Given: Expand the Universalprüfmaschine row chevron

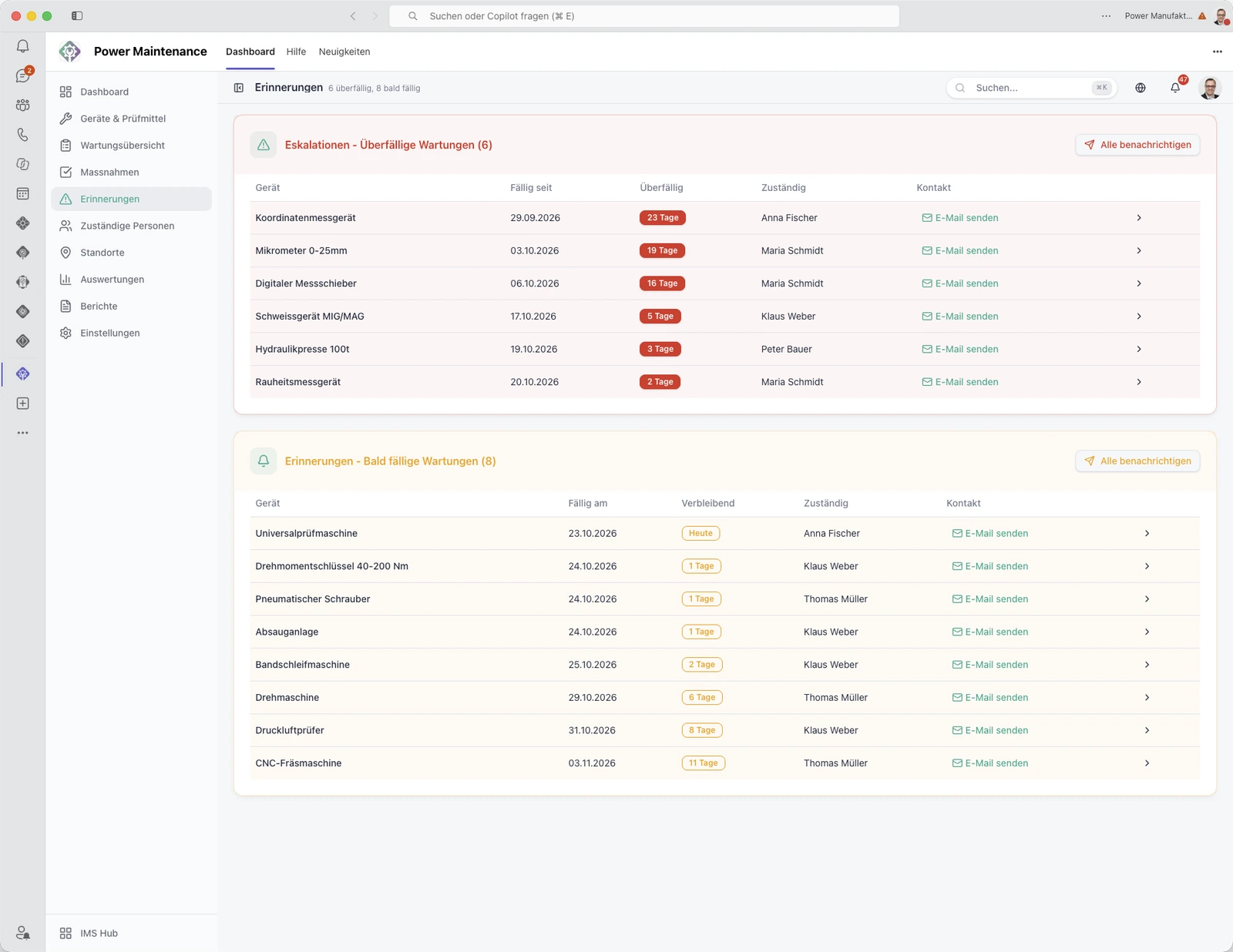Looking at the screenshot, I should (x=1147, y=534).
